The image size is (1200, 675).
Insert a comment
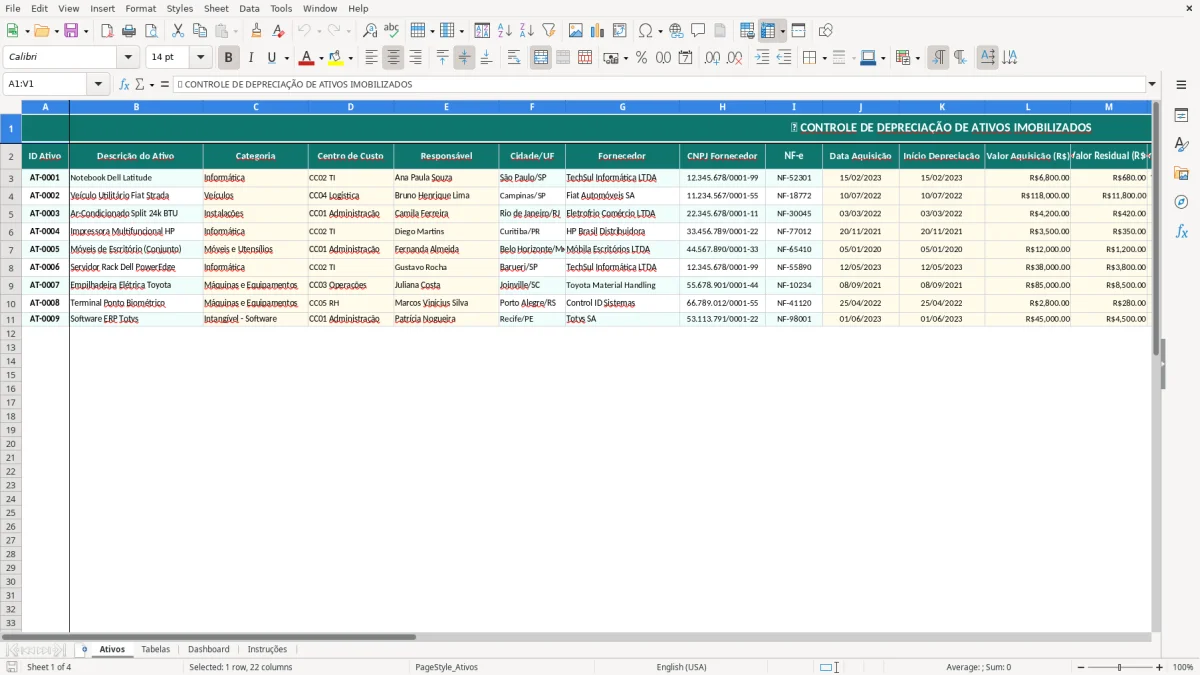click(698, 30)
